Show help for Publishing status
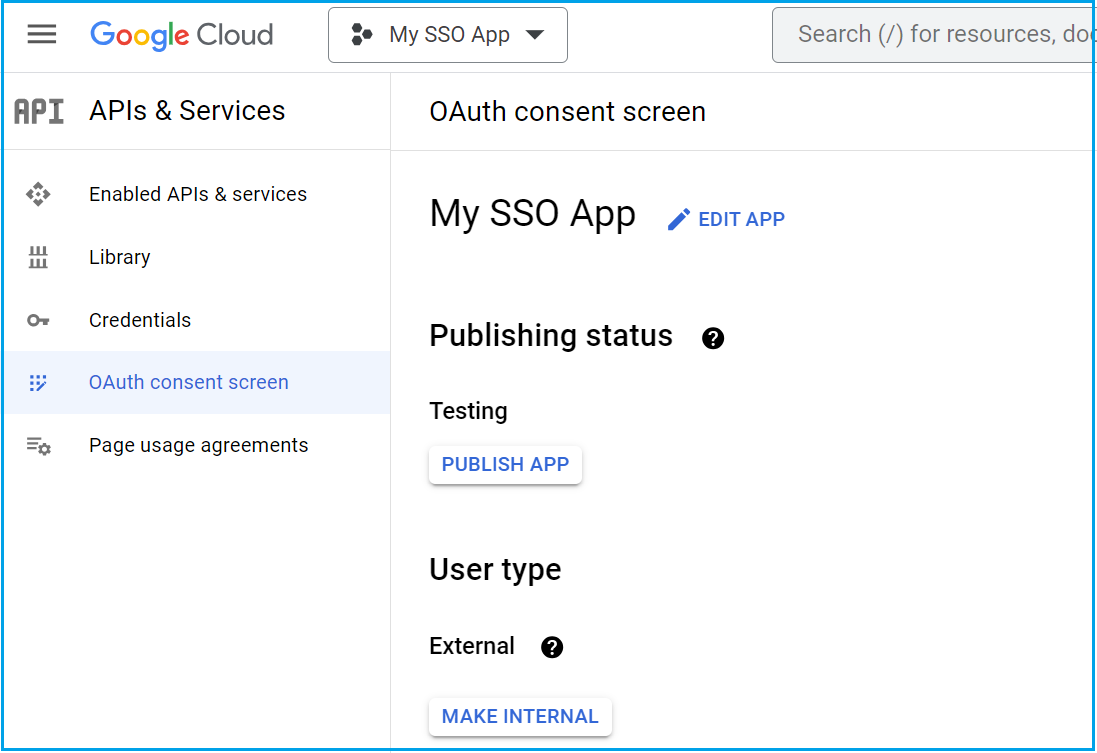 pyautogui.click(x=713, y=338)
